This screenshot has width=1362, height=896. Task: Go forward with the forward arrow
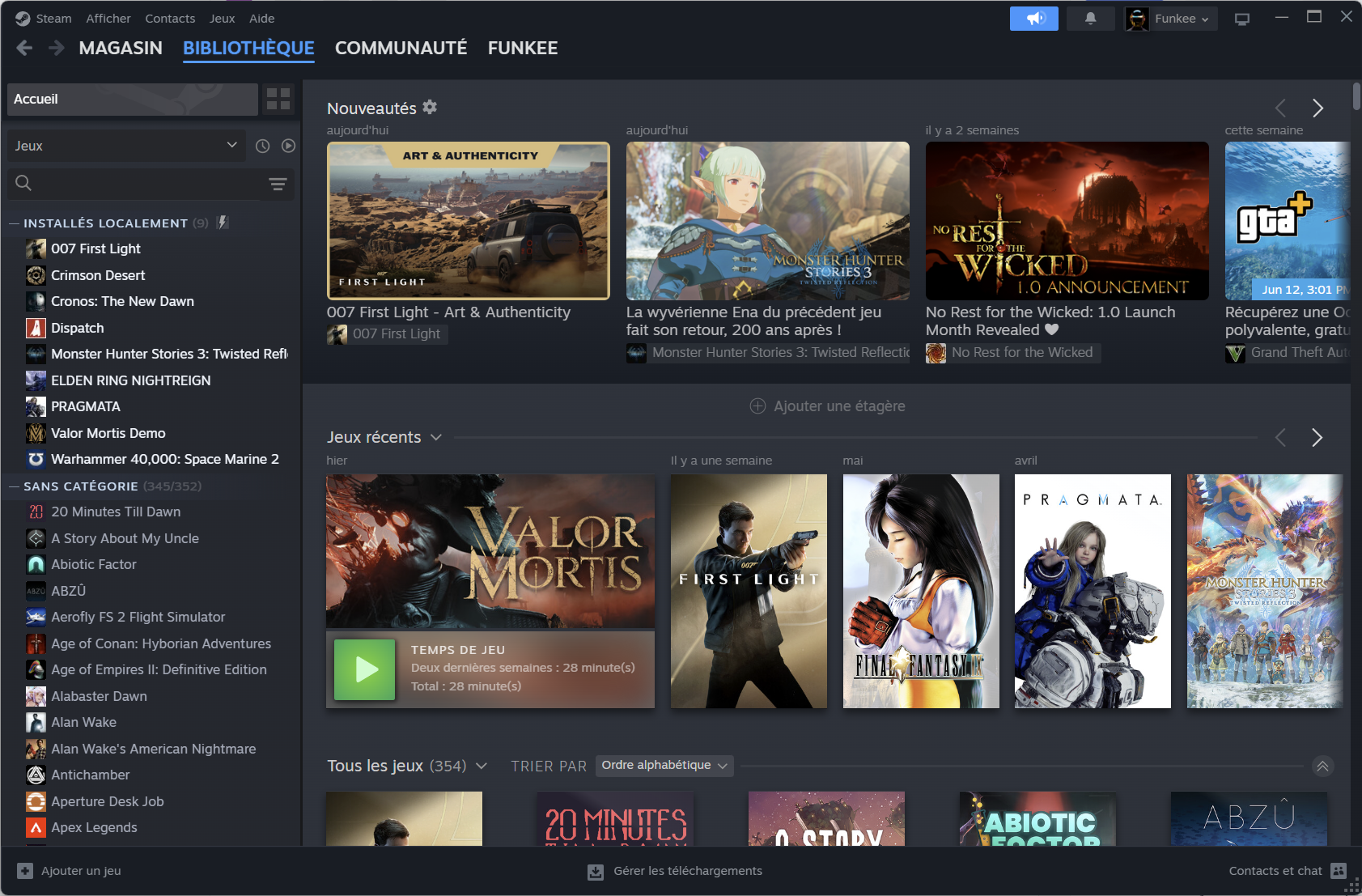coord(56,48)
